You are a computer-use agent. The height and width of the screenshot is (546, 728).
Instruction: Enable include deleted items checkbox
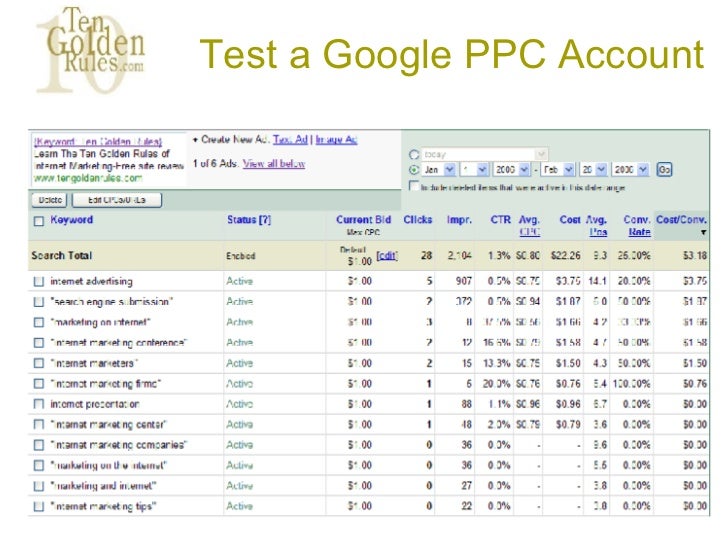click(x=414, y=186)
